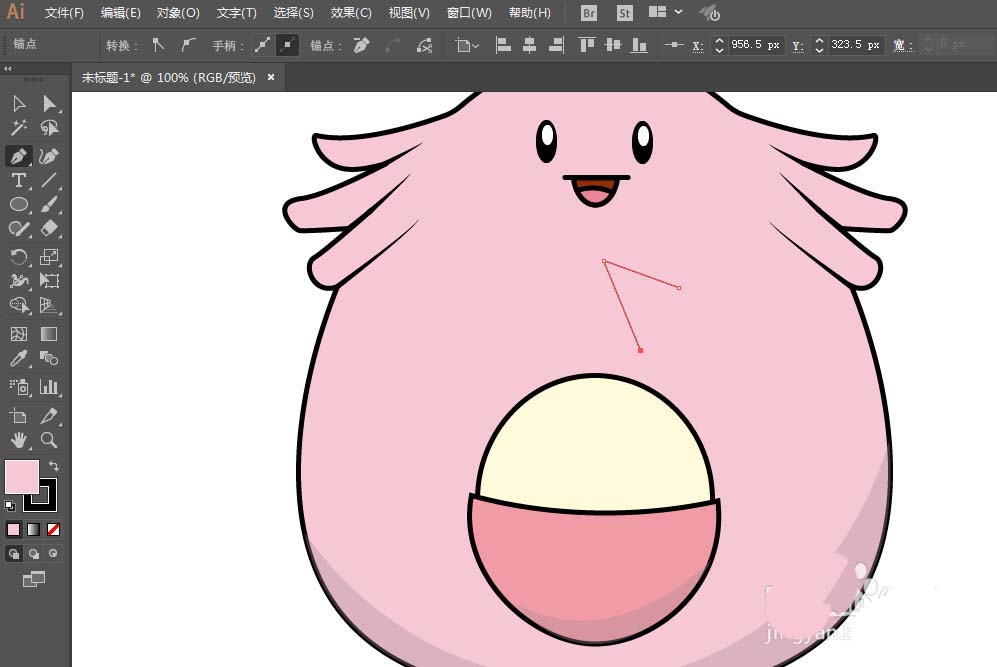Pick the Paintbrush tool
The height and width of the screenshot is (667, 997).
49,205
